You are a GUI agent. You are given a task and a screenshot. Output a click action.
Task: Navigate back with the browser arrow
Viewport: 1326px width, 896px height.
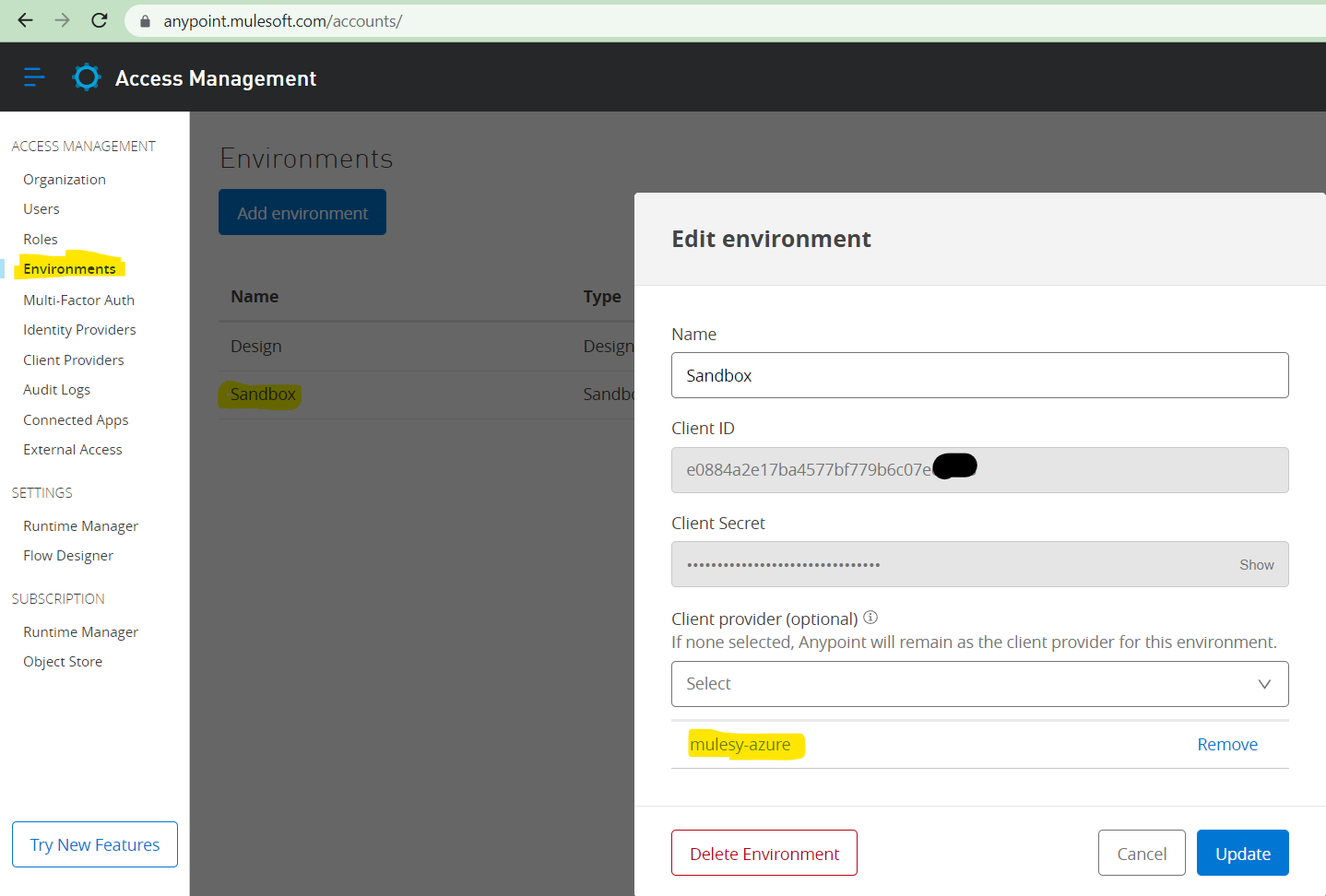coord(25,20)
